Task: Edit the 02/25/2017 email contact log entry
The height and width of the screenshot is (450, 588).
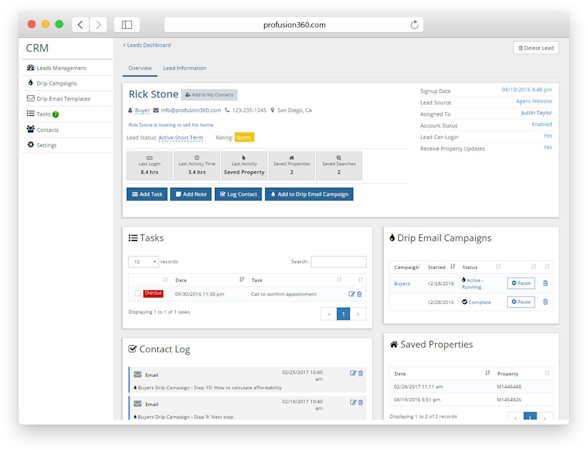Action: coord(353,373)
